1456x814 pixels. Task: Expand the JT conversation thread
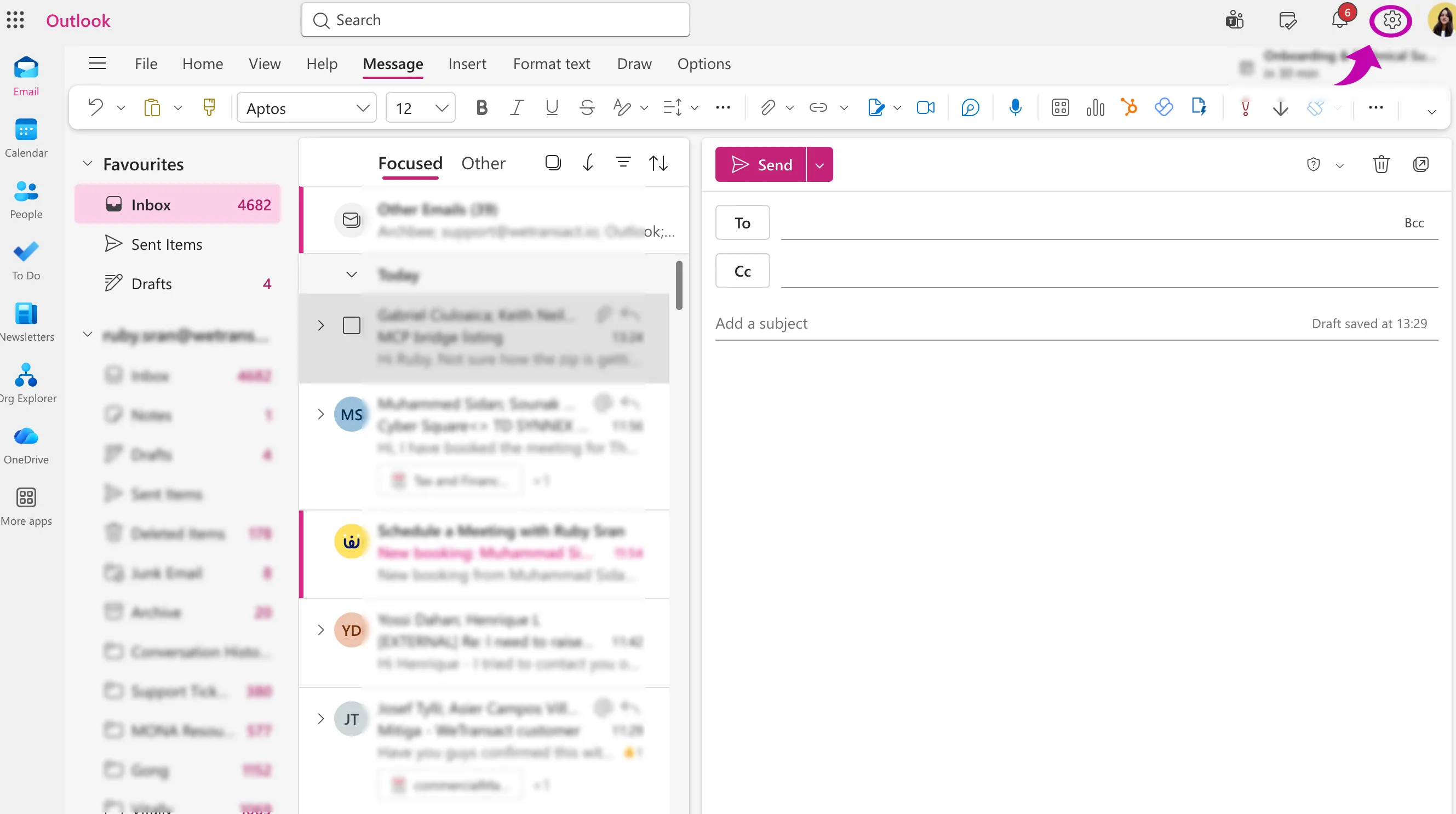coord(320,719)
